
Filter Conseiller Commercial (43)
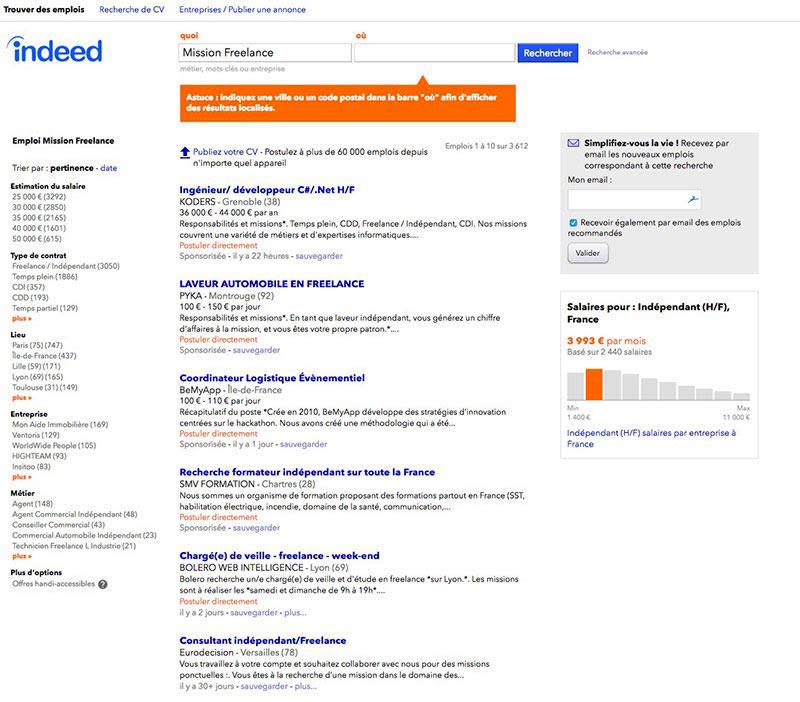click(x=59, y=525)
